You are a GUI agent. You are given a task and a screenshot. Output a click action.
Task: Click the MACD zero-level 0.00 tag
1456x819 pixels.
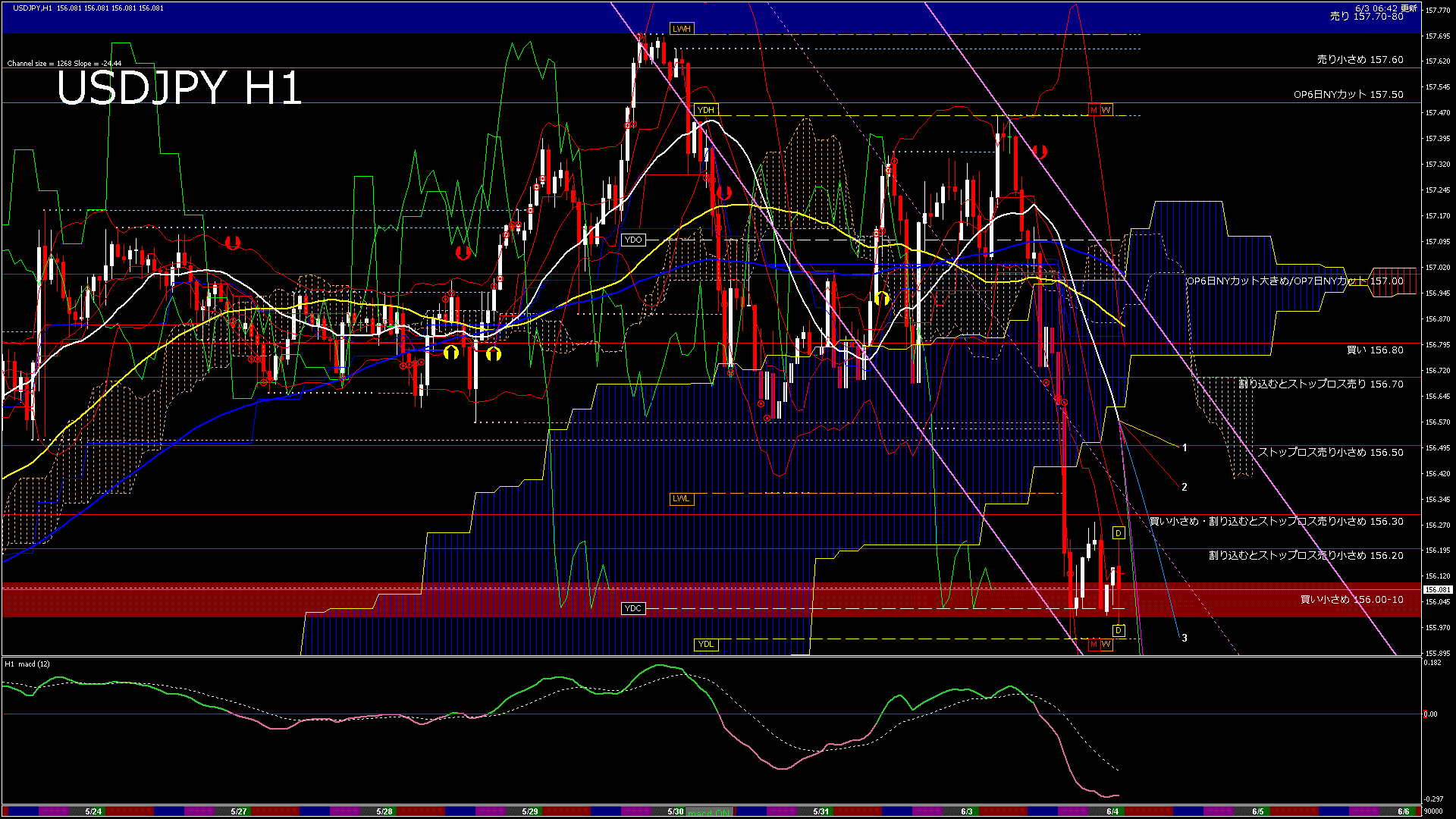tap(1430, 714)
